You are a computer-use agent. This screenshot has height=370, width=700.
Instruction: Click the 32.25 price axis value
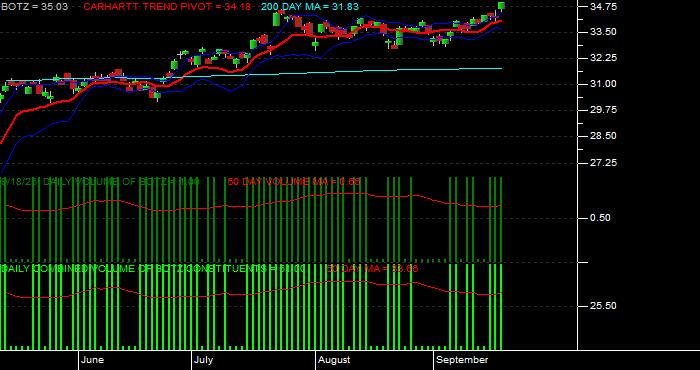point(603,58)
